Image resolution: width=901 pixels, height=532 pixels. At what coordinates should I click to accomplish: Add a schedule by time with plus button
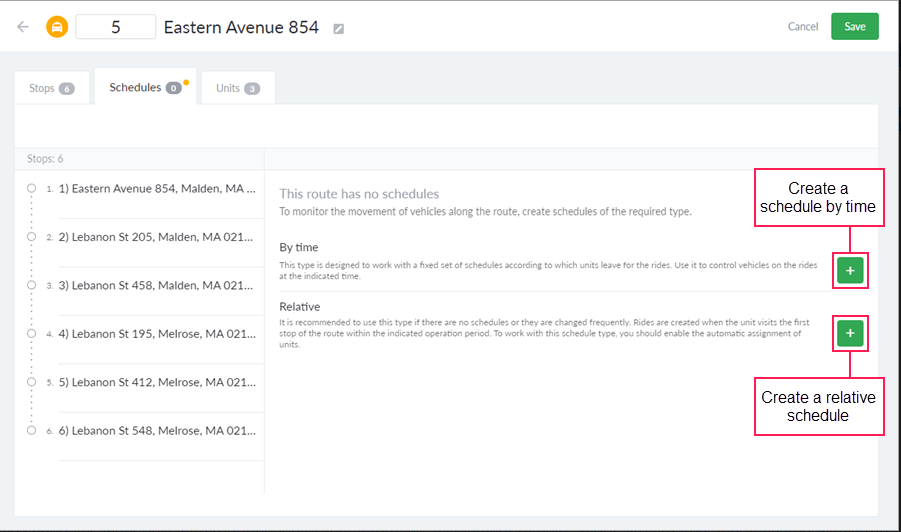(849, 270)
